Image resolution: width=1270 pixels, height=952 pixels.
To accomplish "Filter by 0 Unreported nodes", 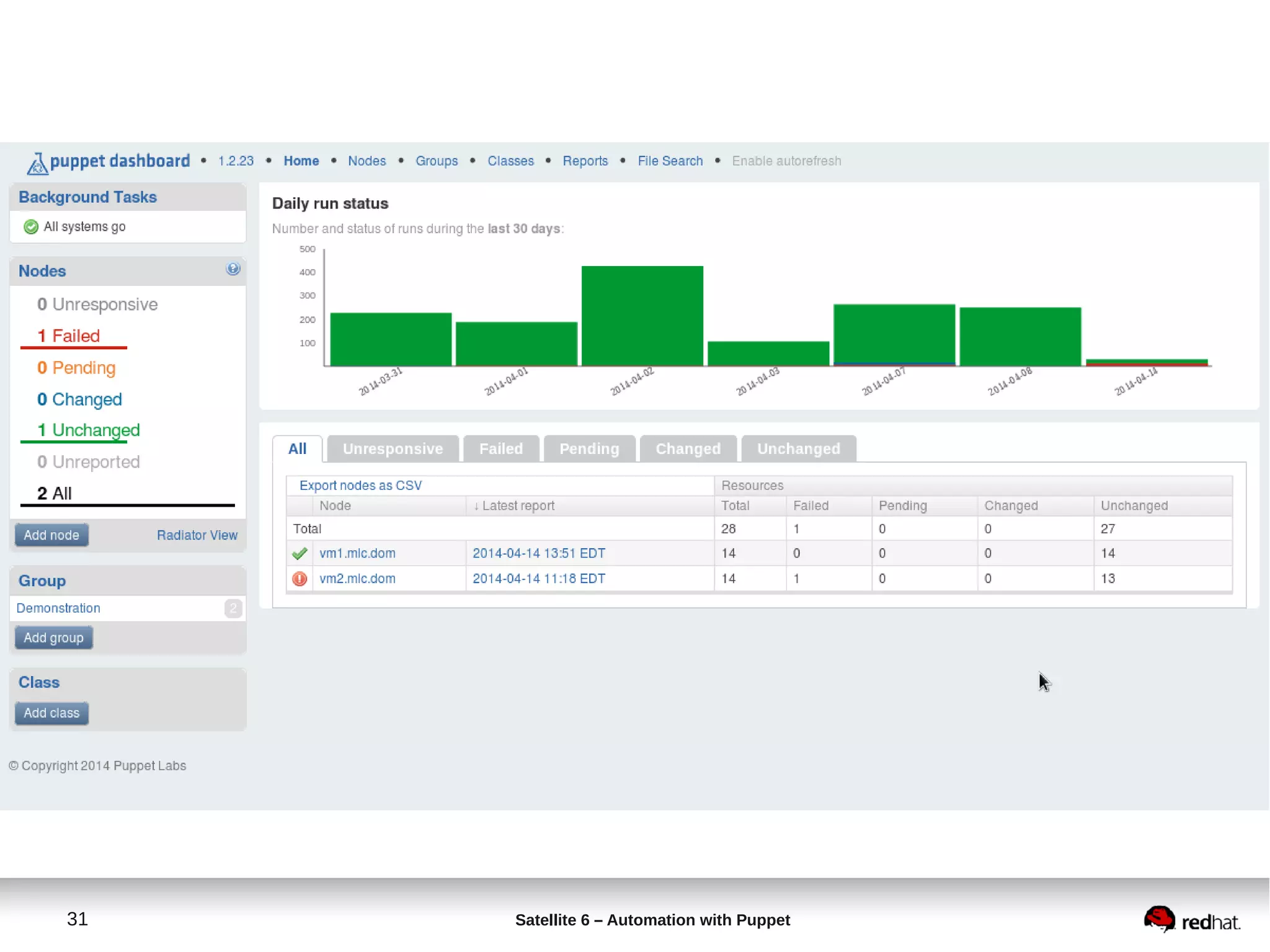I will tap(89, 462).
